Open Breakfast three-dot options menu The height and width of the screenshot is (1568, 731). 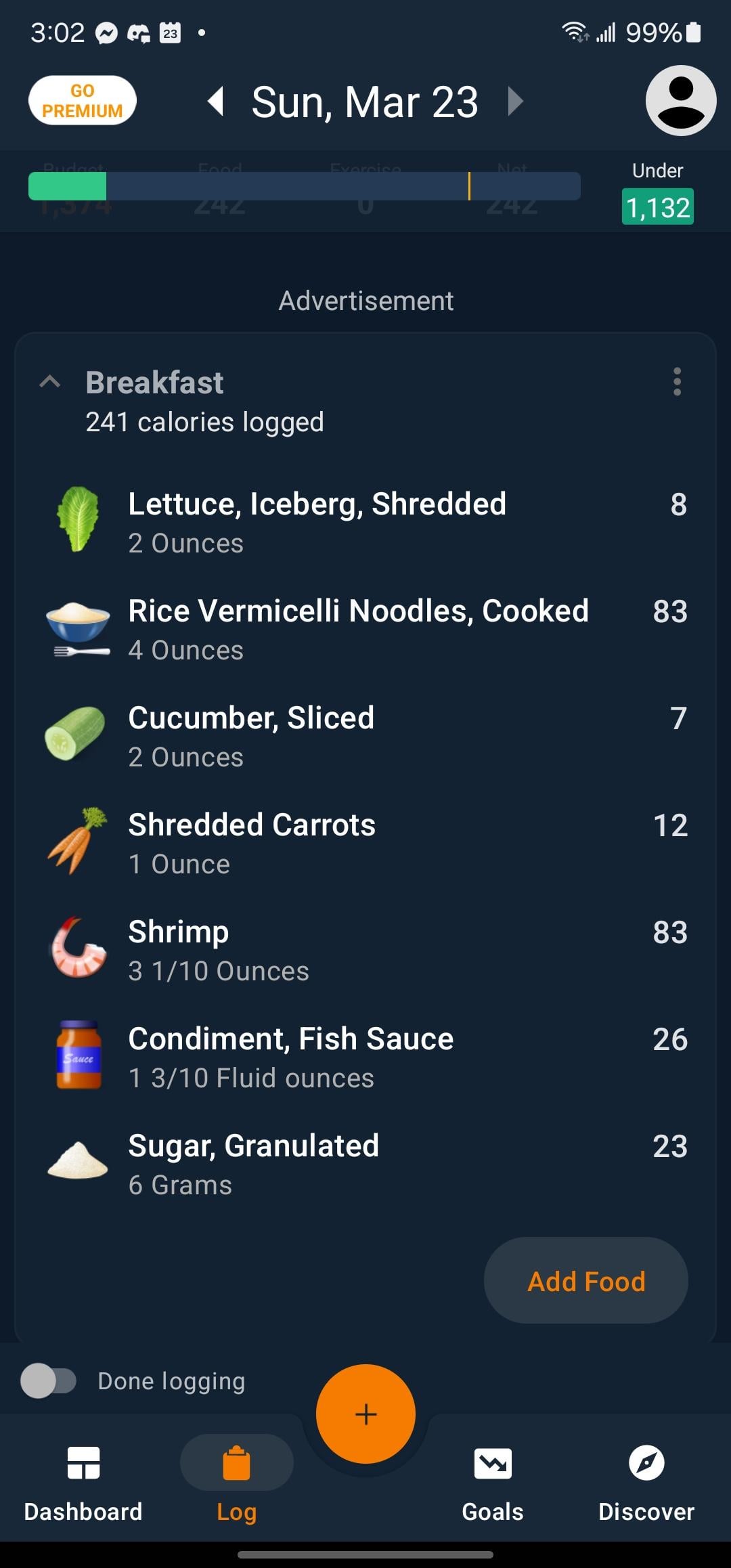[x=677, y=383]
